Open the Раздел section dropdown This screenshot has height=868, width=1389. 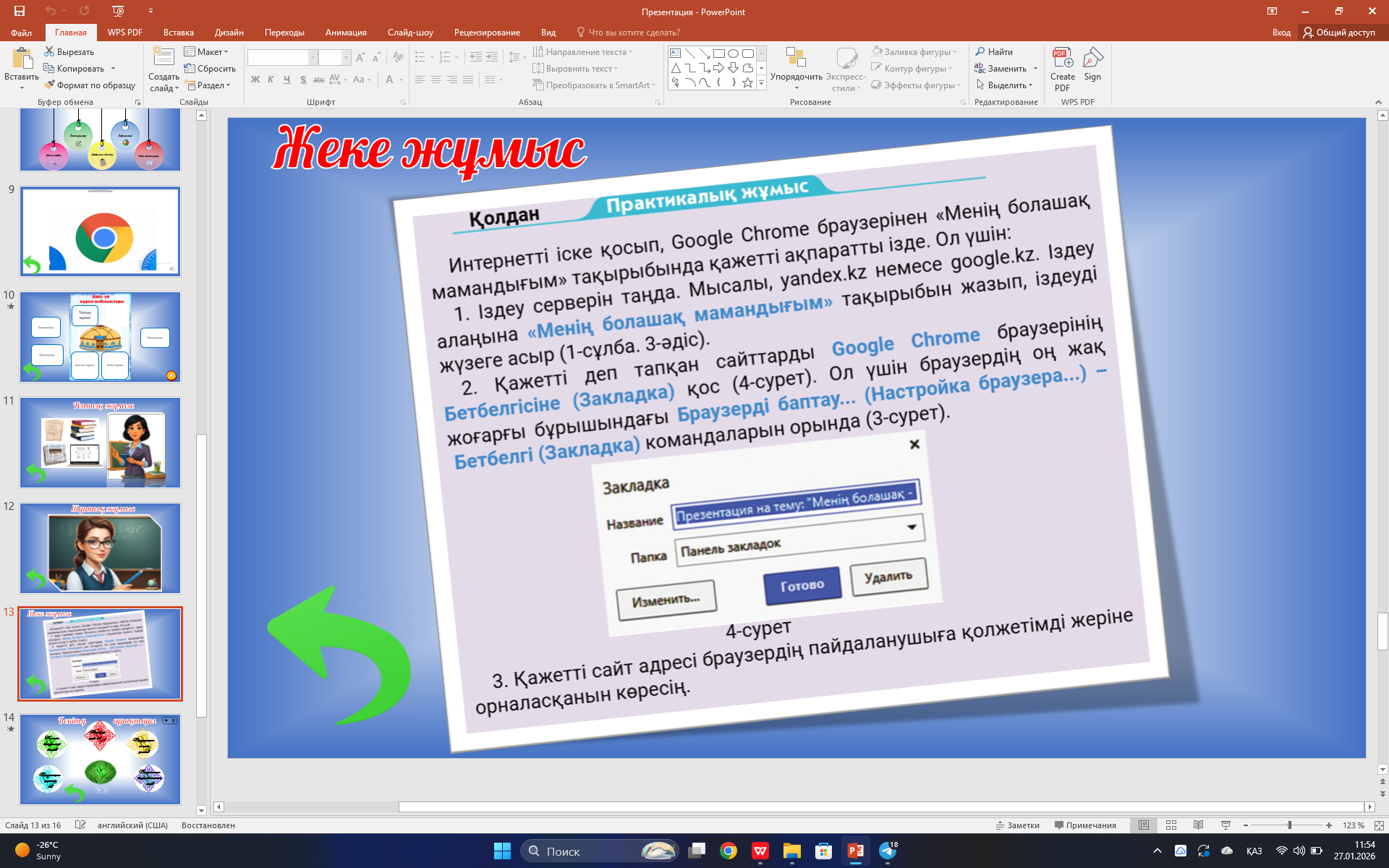coord(207,85)
